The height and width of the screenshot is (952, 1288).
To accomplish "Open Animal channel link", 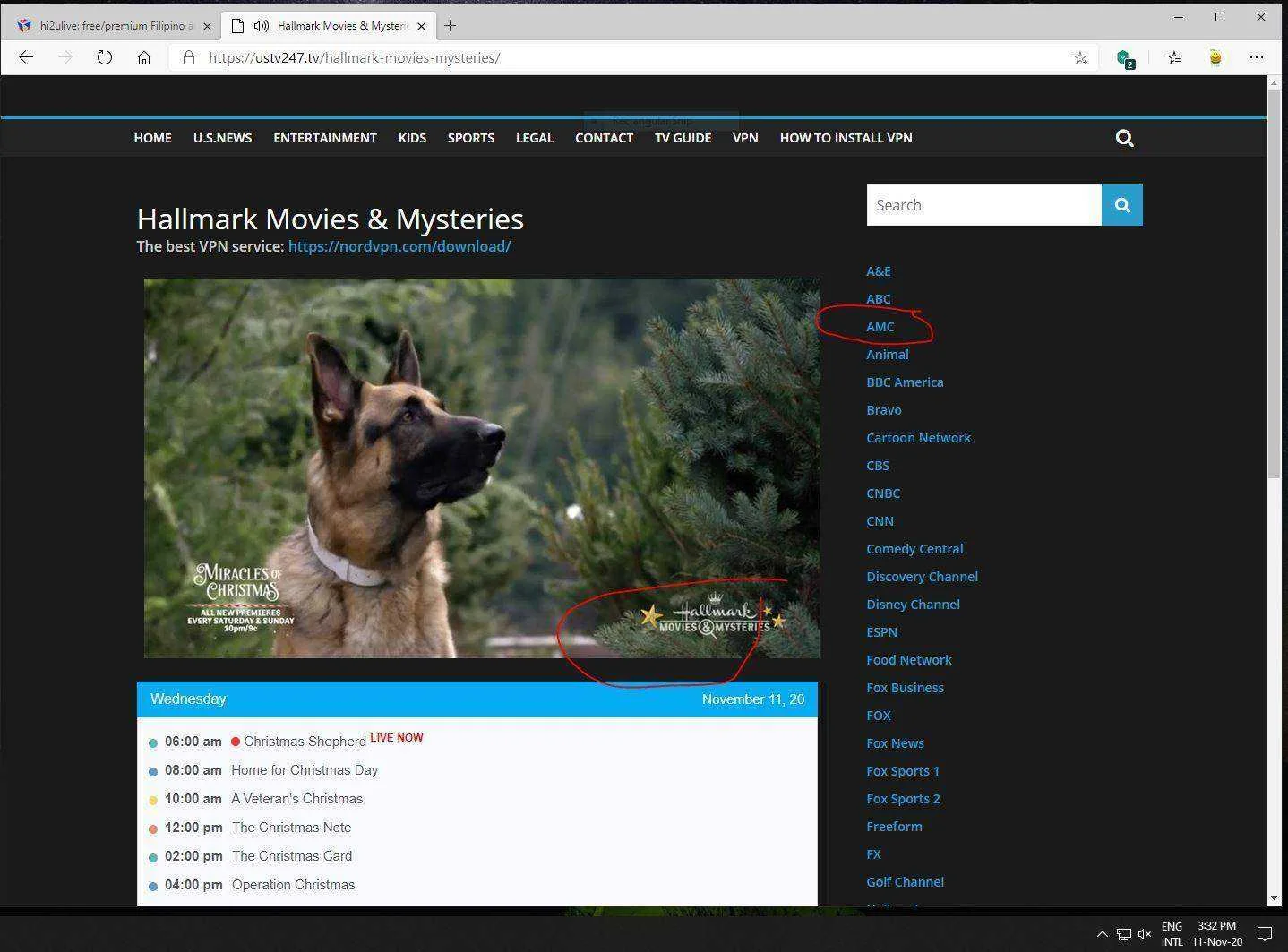I will click(x=887, y=355).
